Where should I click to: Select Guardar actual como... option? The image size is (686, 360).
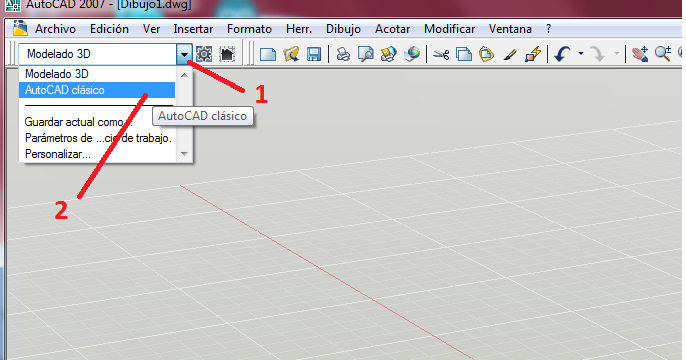(97, 122)
